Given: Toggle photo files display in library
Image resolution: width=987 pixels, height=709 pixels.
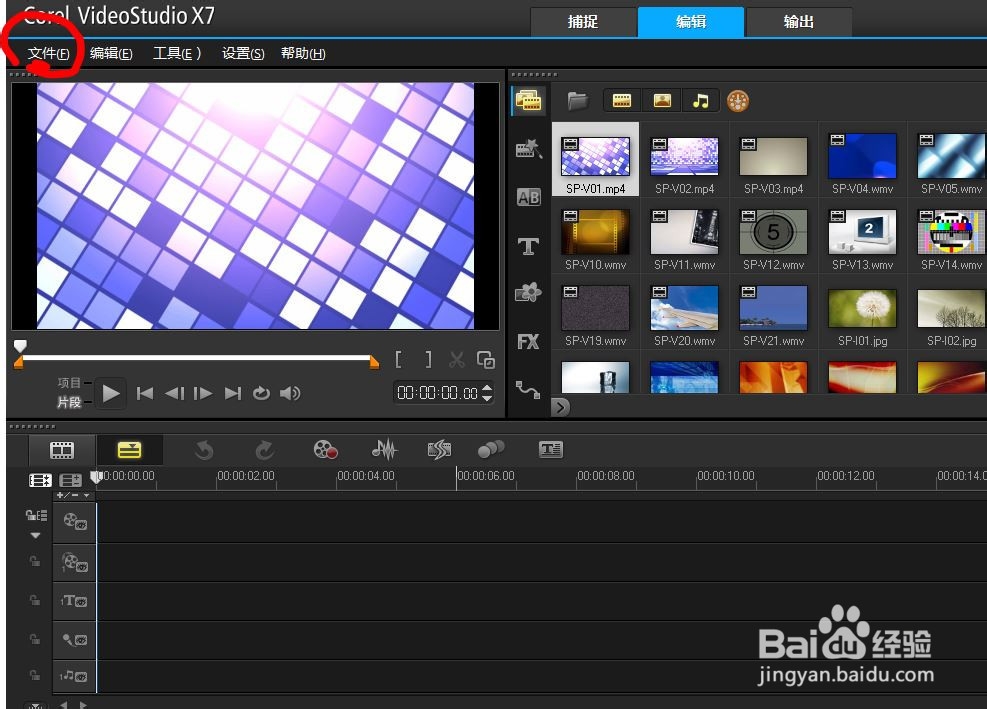Looking at the screenshot, I should pos(662,101).
